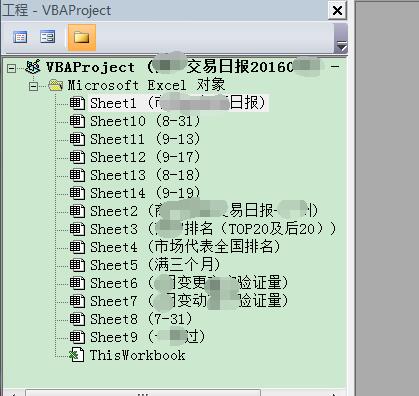Select the VBAProject root label
Image resolution: width=419 pixels, height=396 pixels.
[183, 67]
